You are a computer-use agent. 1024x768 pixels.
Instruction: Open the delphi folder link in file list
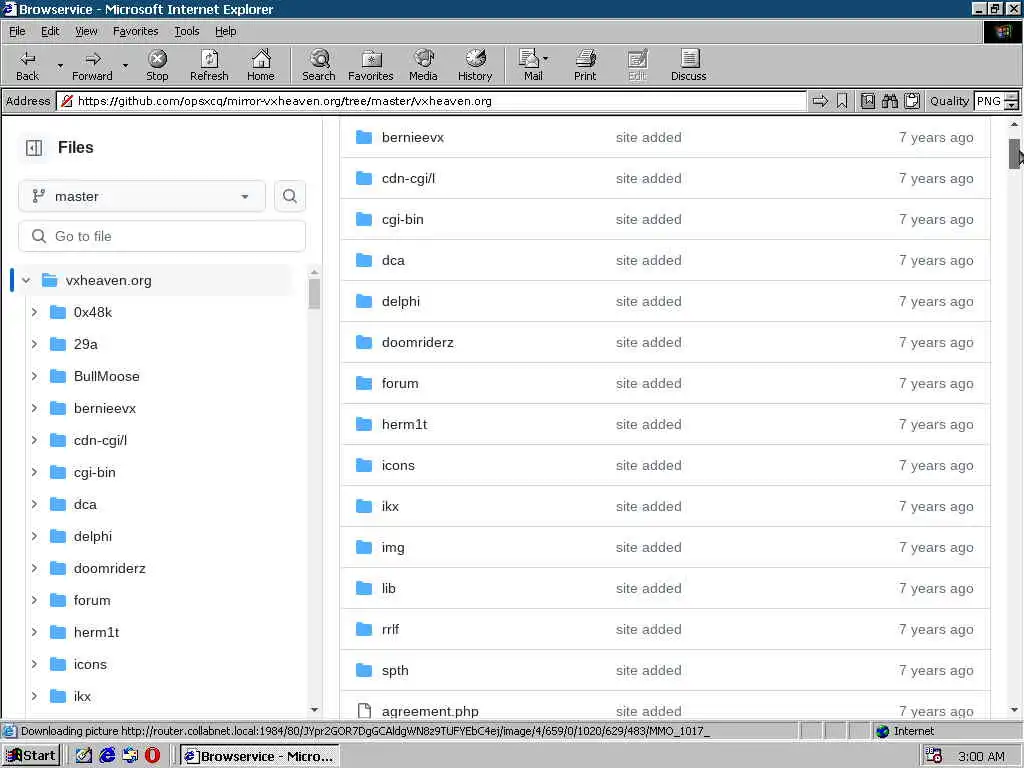coord(401,301)
